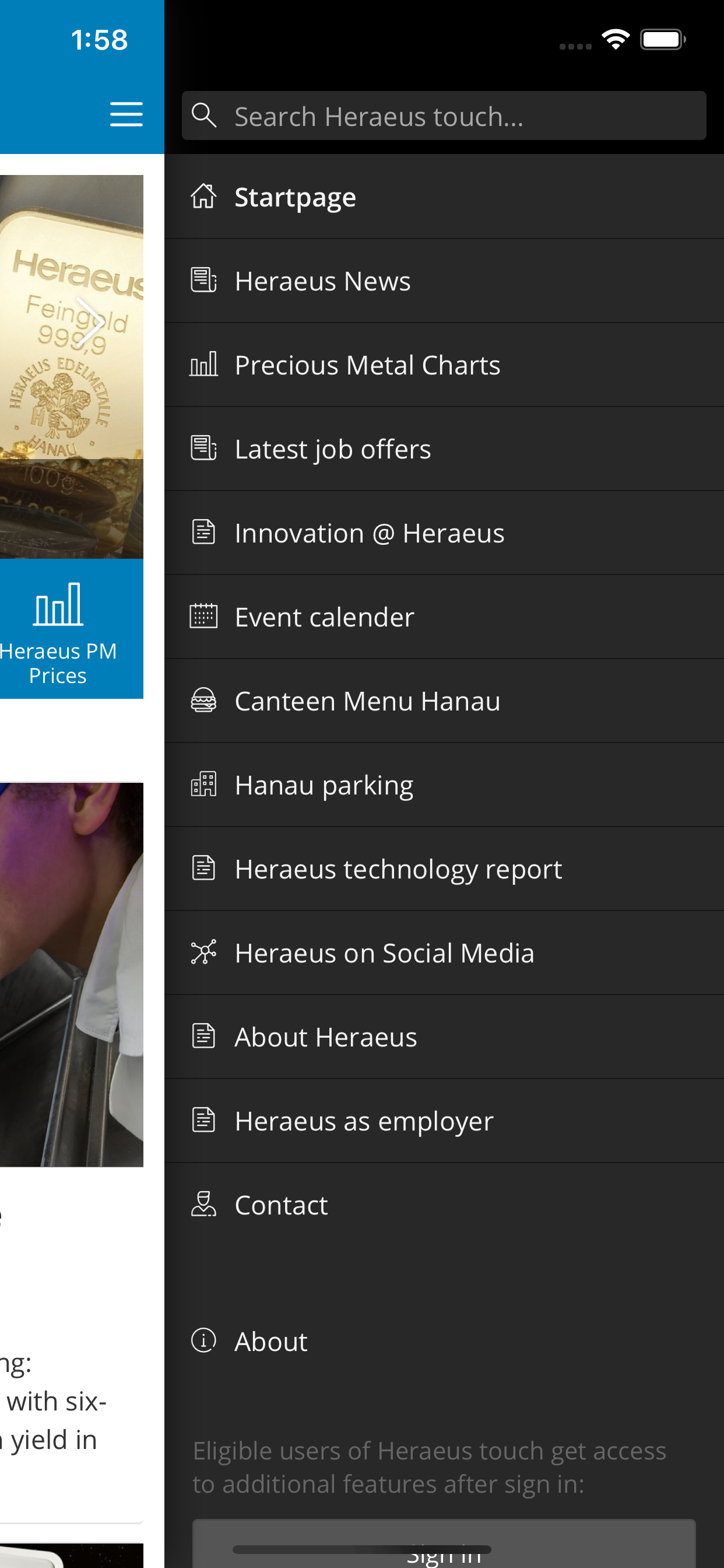The image size is (724, 1568).
Task: Tap the Sign in button
Action: click(x=444, y=1545)
